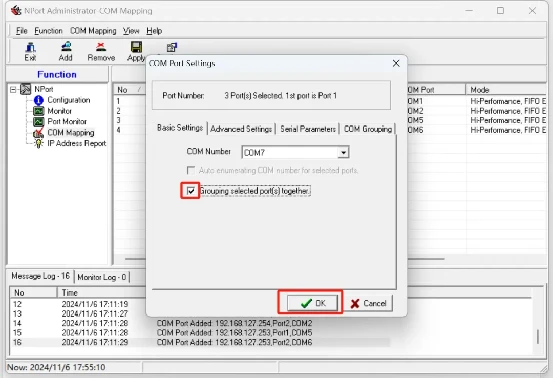Click the No column header in message log
The image size is (554, 378).
(x=34, y=293)
